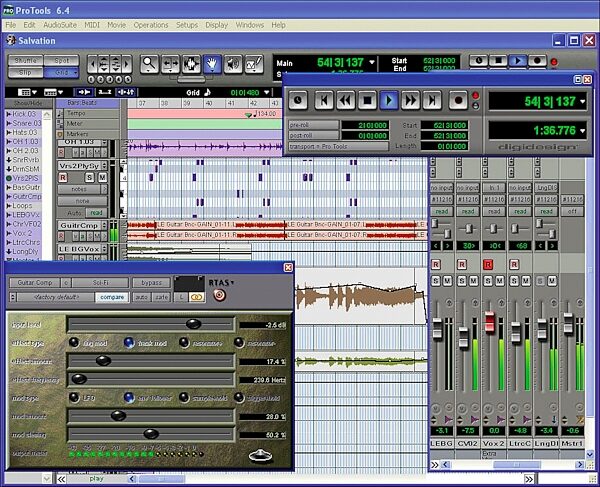The image size is (600, 487).
Task: Open Transport main counter dropdown arrow
Action: click(x=582, y=101)
